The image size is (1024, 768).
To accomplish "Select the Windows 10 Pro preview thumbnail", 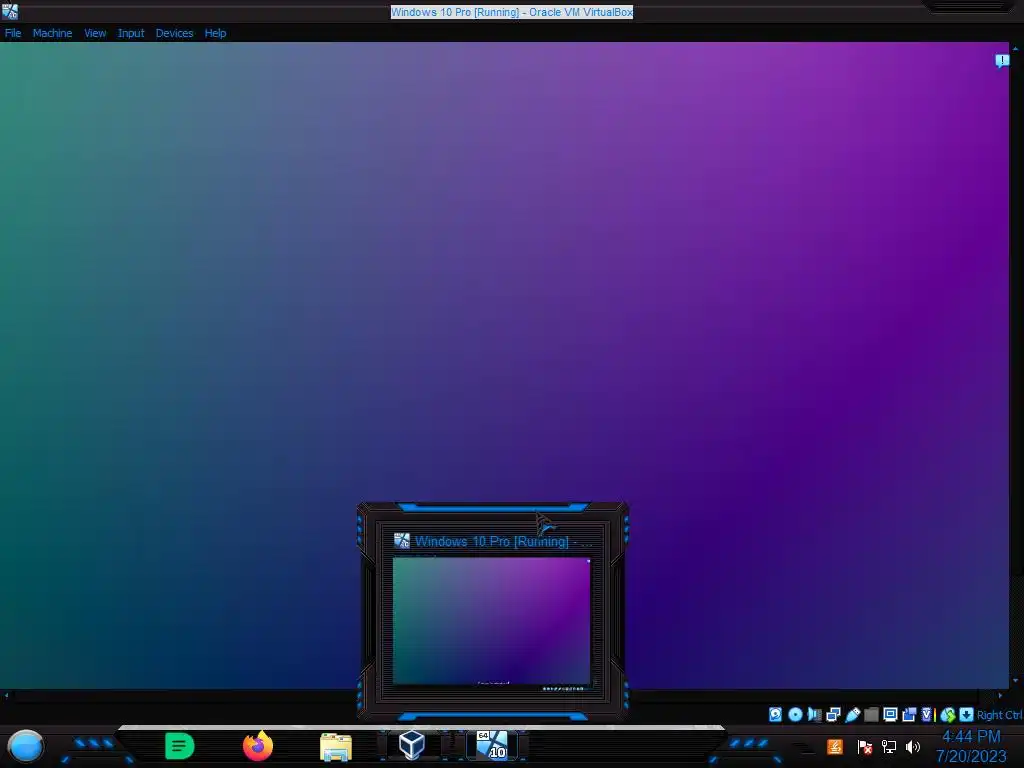I will (x=492, y=621).
